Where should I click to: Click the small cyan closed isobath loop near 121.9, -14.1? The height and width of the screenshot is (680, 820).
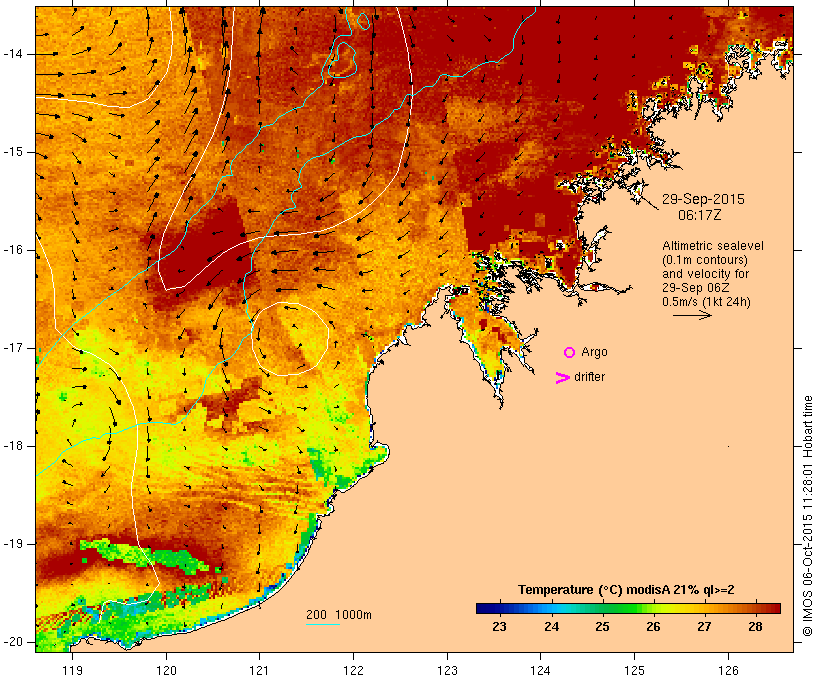click(x=342, y=60)
